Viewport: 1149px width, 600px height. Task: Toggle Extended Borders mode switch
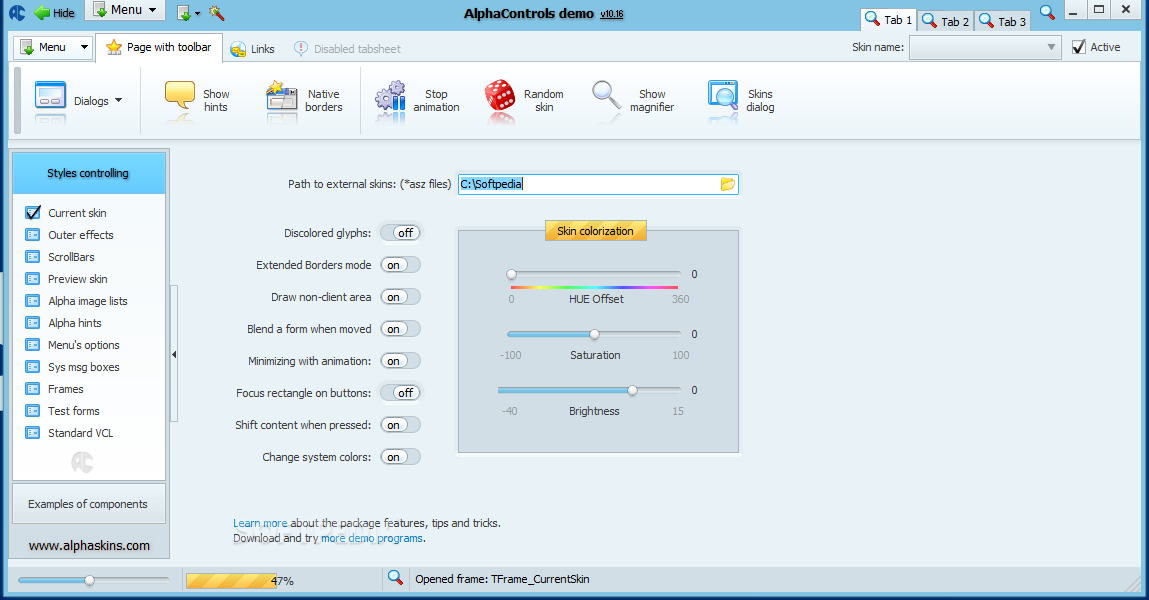tap(400, 265)
